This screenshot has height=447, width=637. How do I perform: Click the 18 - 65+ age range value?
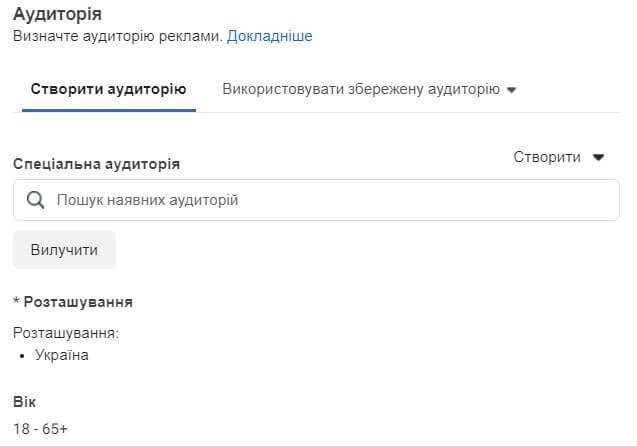tap(41, 429)
